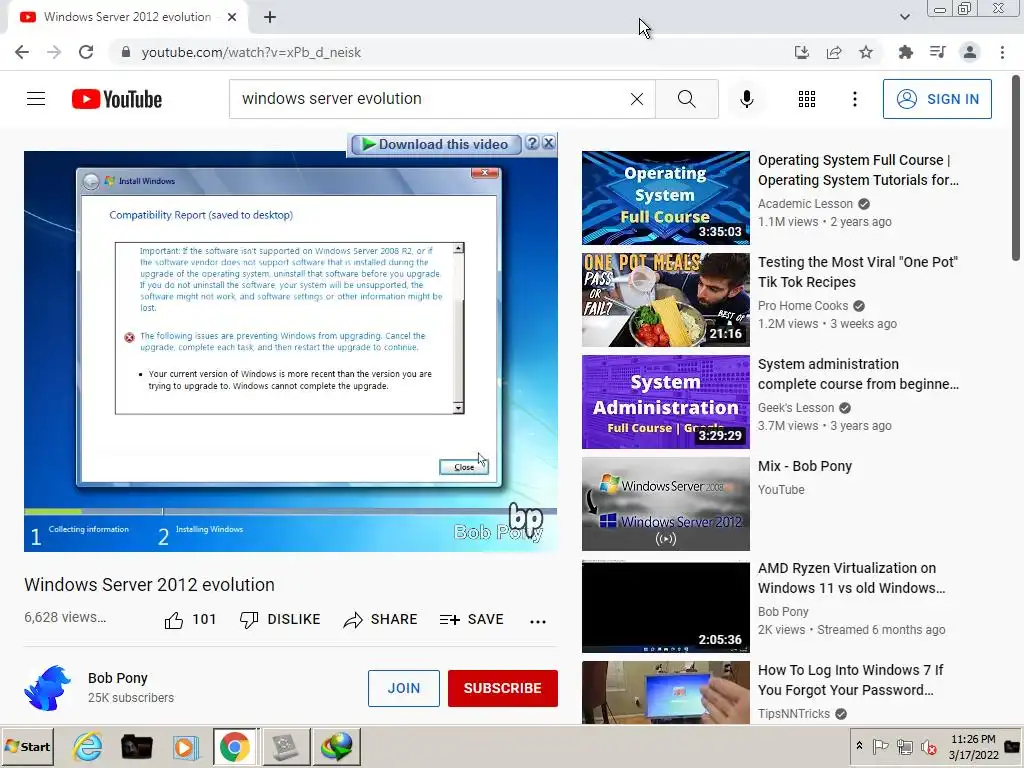The width and height of the screenshot is (1024, 768).
Task: Open the Bob Pony channel avatar
Action: pyautogui.click(x=48, y=688)
